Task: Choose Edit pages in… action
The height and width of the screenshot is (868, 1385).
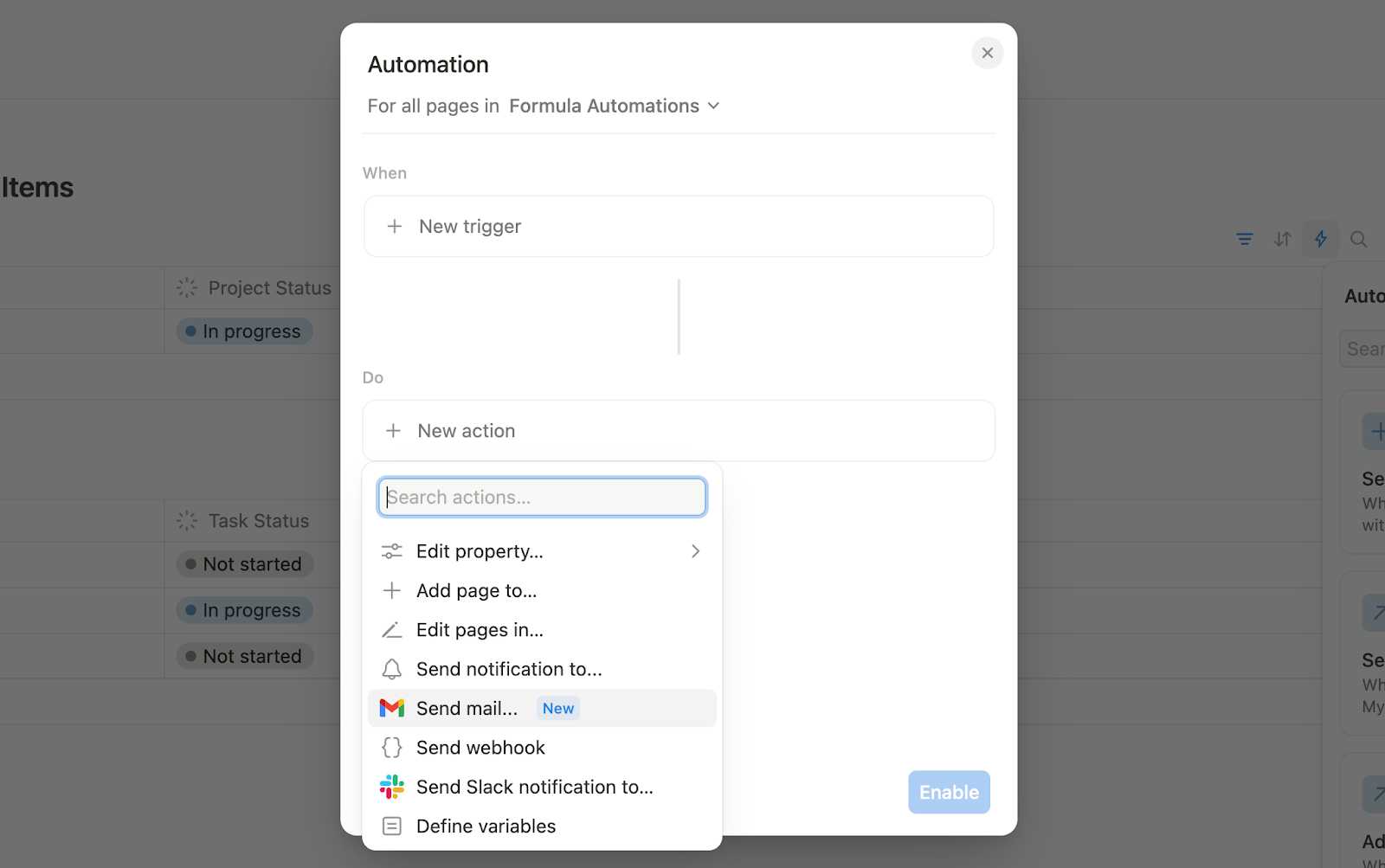Action: point(480,630)
